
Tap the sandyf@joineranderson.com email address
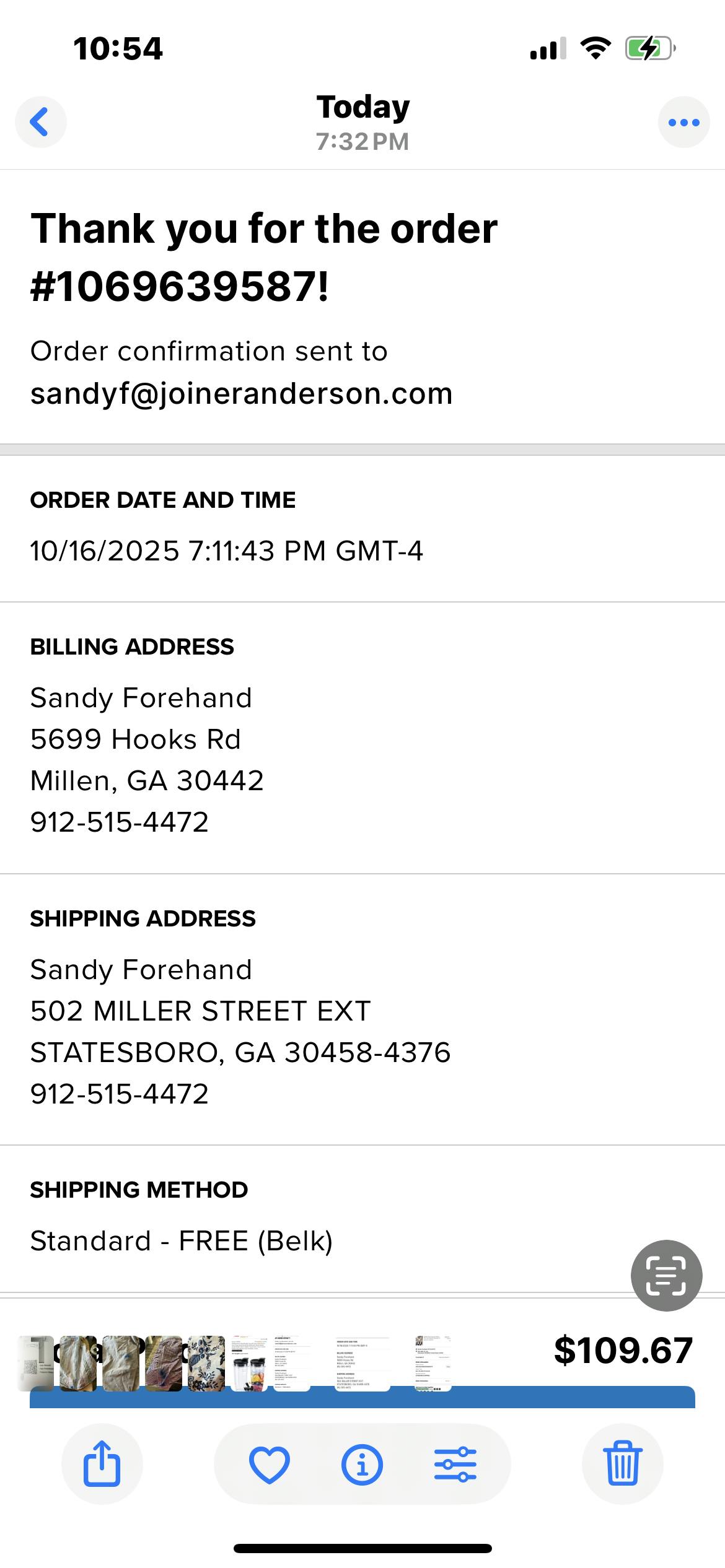[241, 394]
